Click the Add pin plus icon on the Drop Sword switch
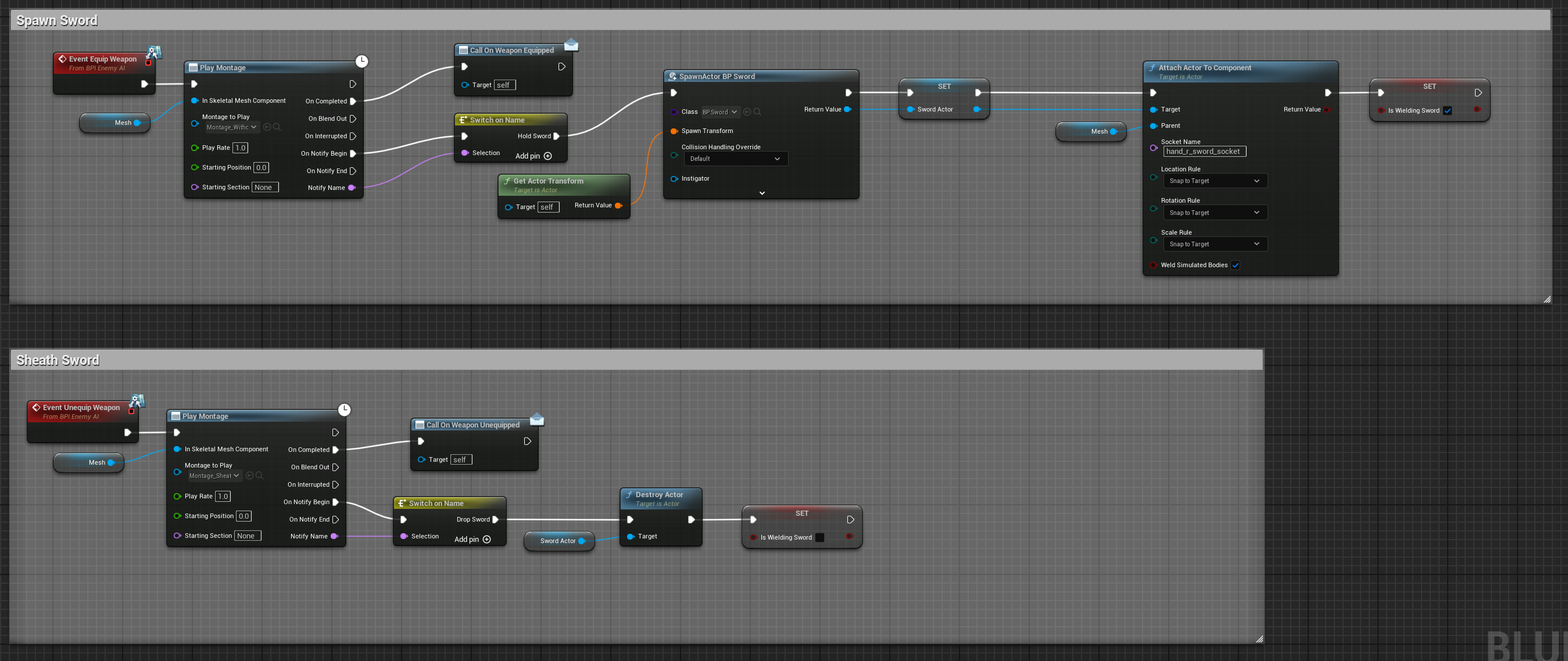1568x661 pixels. click(x=487, y=540)
